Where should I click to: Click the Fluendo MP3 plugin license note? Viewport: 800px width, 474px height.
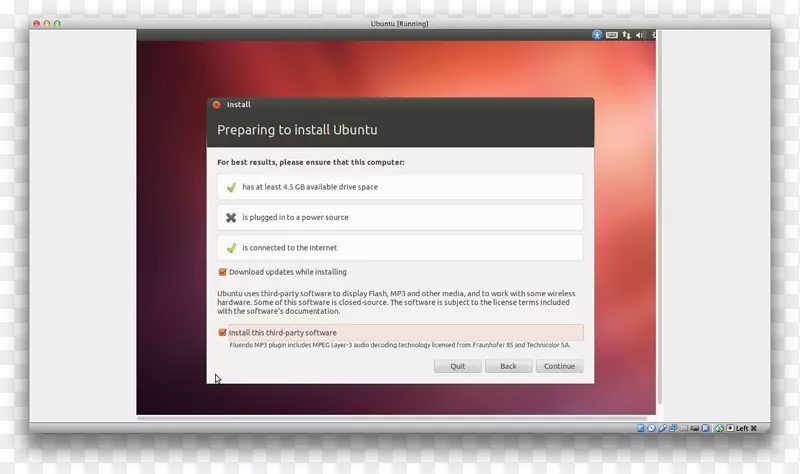click(399, 345)
